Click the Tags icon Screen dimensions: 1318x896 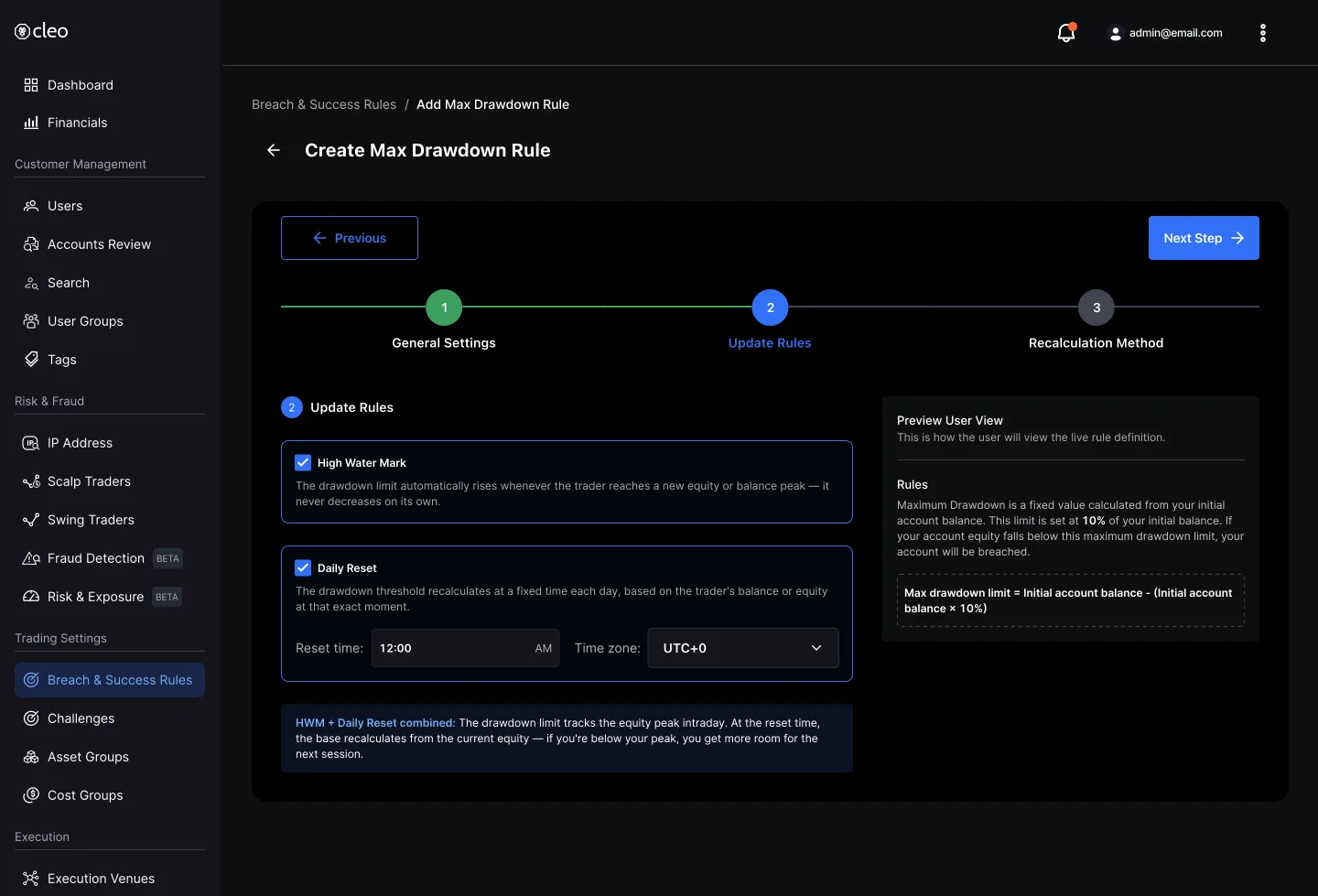31,360
